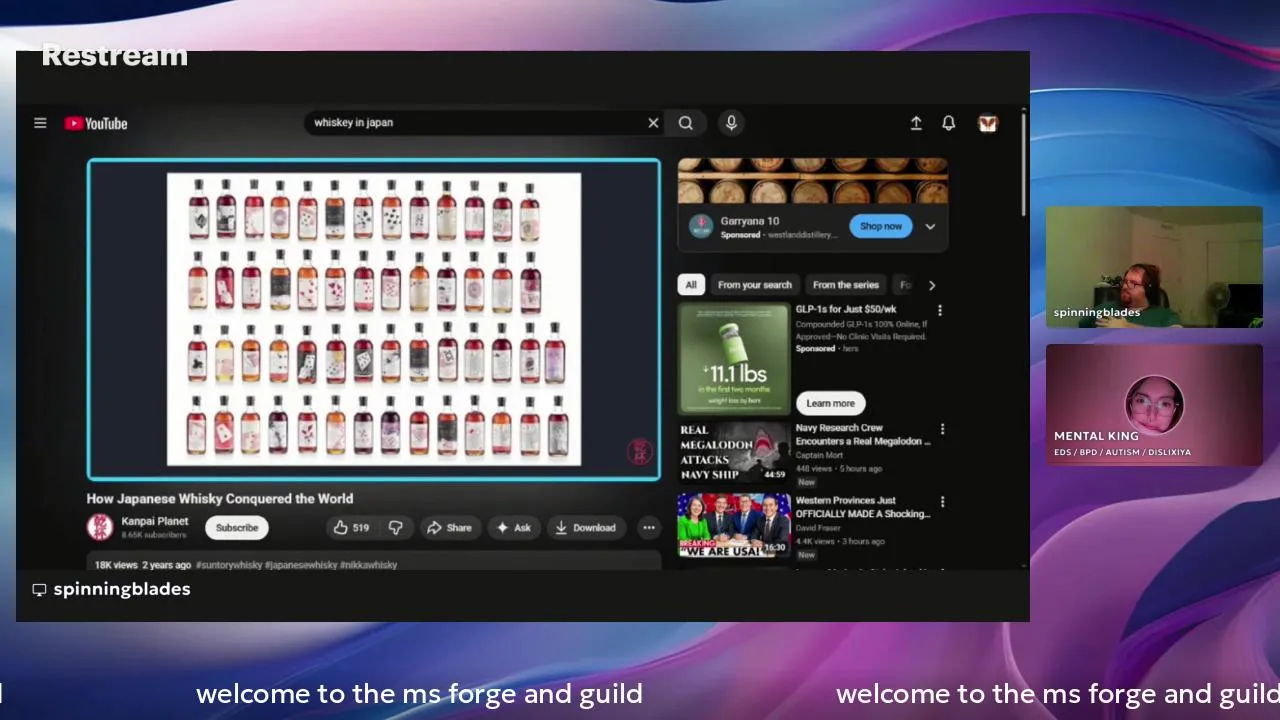Viewport: 1280px width, 720px height.
Task: Open the Garryana 10 ad logo
Action: point(700,227)
